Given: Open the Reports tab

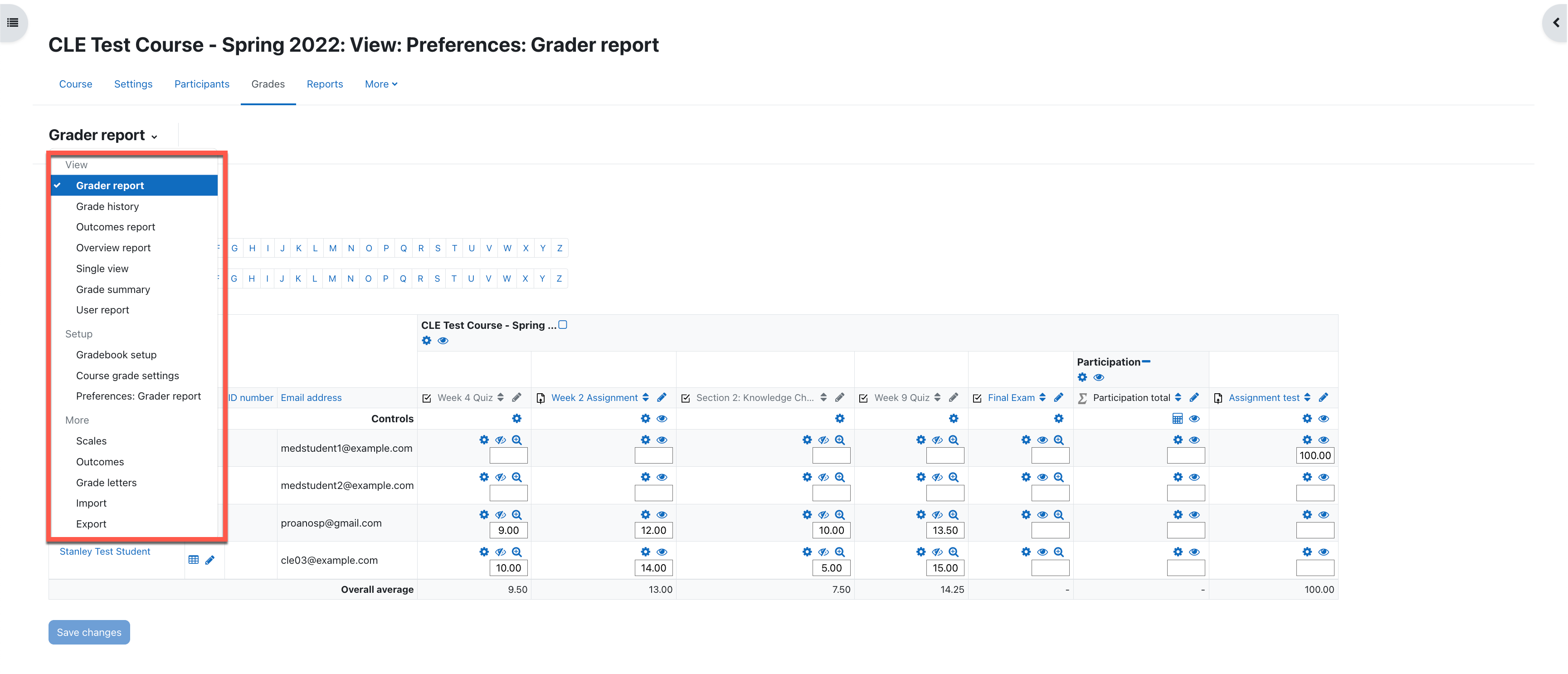Looking at the screenshot, I should coord(325,84).
